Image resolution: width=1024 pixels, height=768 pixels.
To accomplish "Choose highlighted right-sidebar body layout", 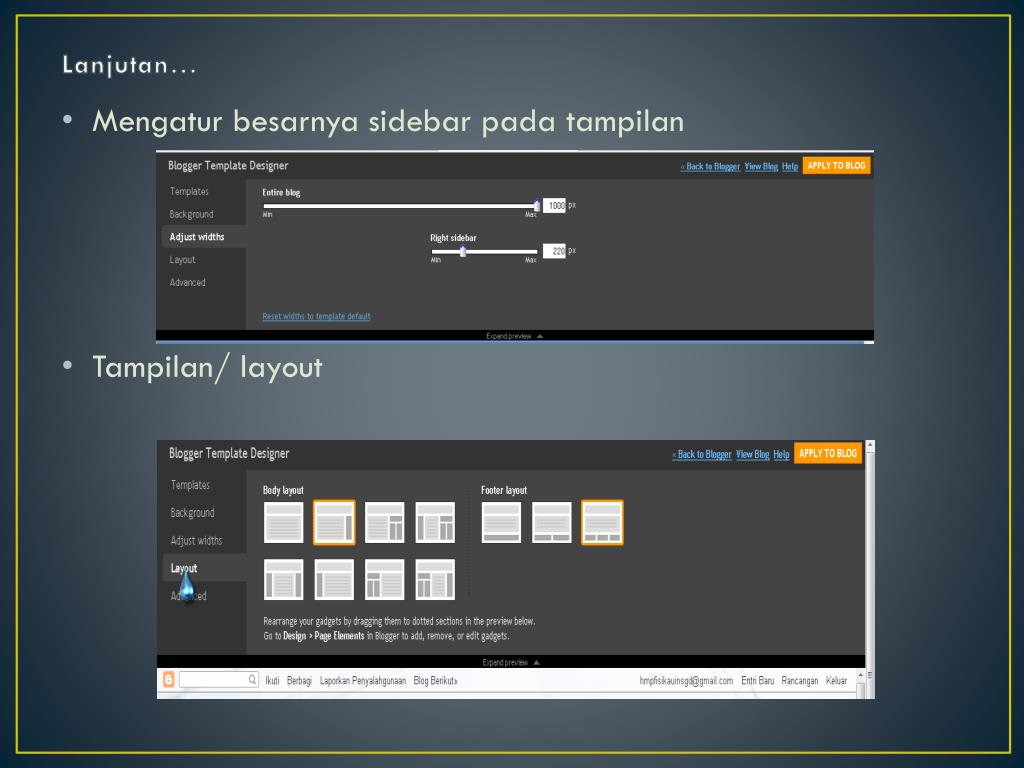I will (x=334, y=522).
